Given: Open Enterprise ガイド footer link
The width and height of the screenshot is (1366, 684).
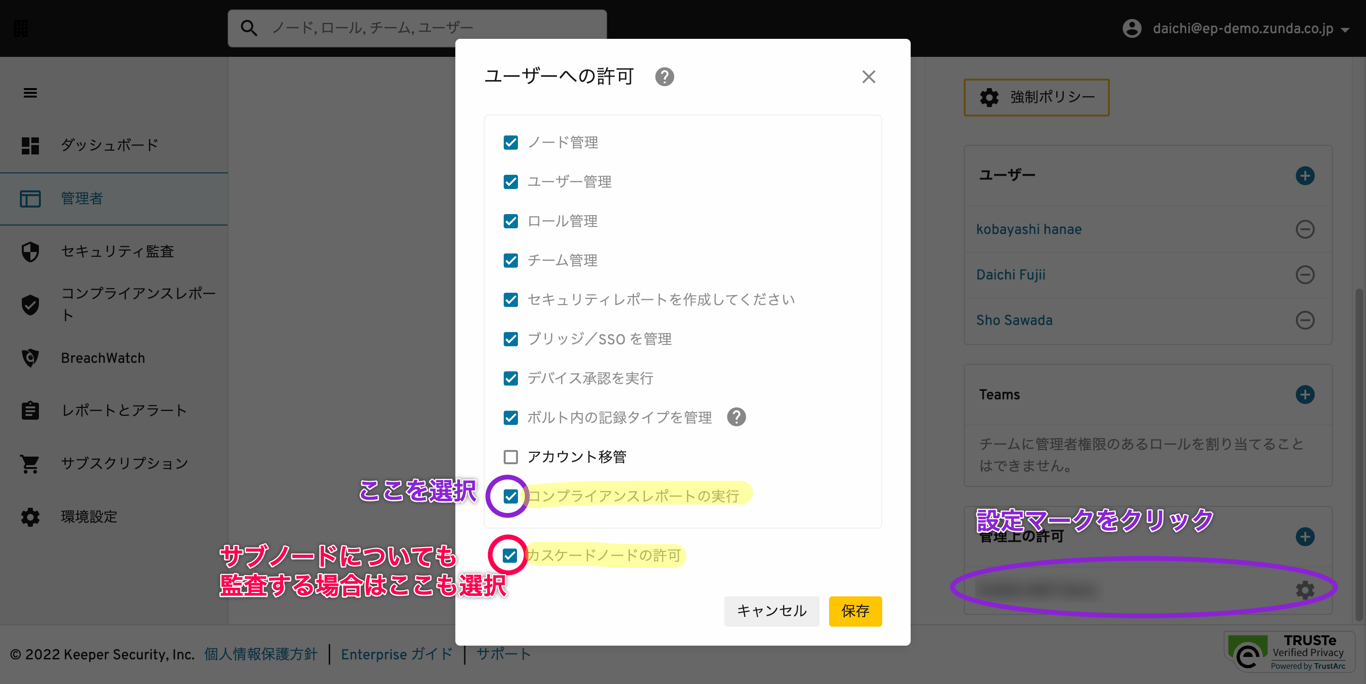Looking at the screenshot, I should click(x=396, y=655).
